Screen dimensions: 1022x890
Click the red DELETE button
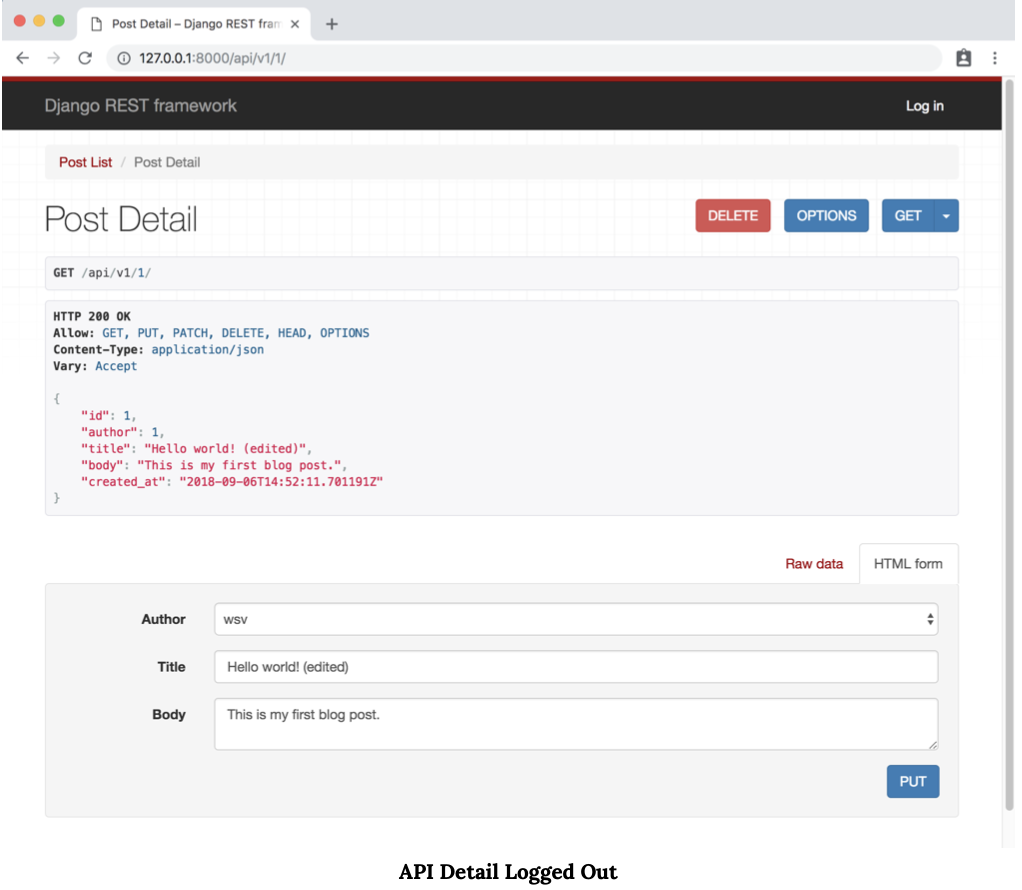coord(733,216)
